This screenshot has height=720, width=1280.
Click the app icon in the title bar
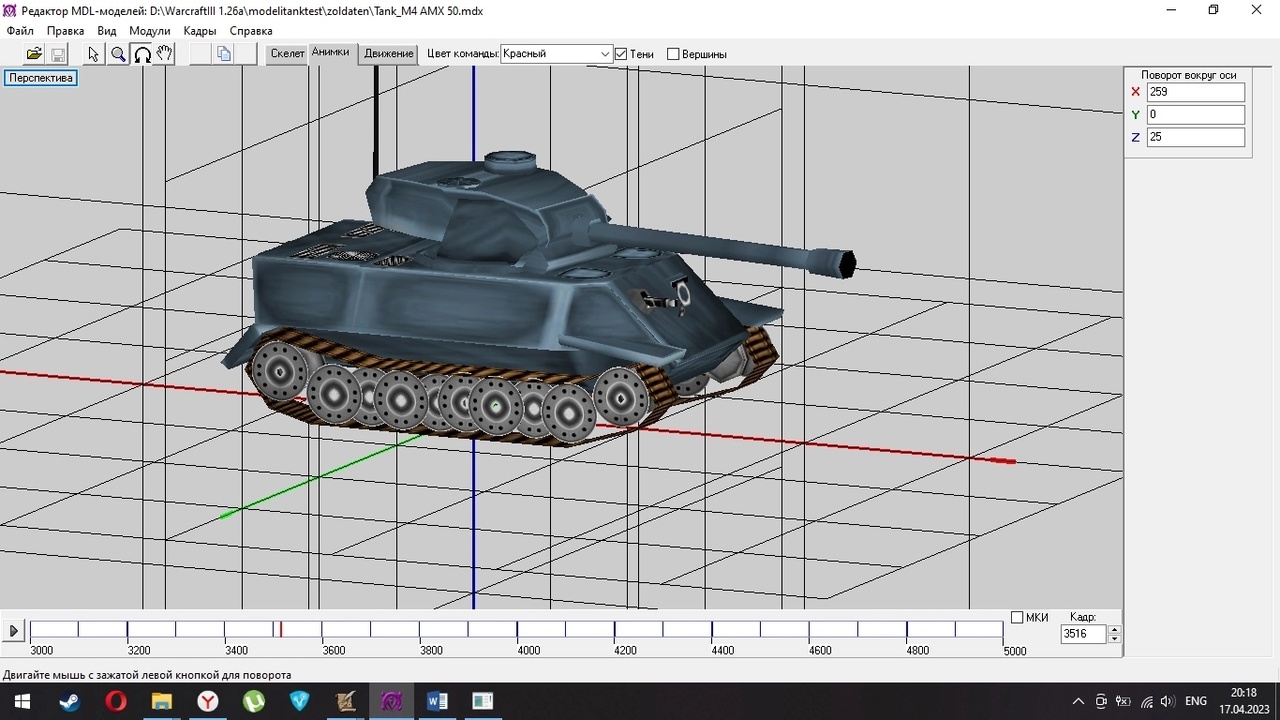point(10,10)
